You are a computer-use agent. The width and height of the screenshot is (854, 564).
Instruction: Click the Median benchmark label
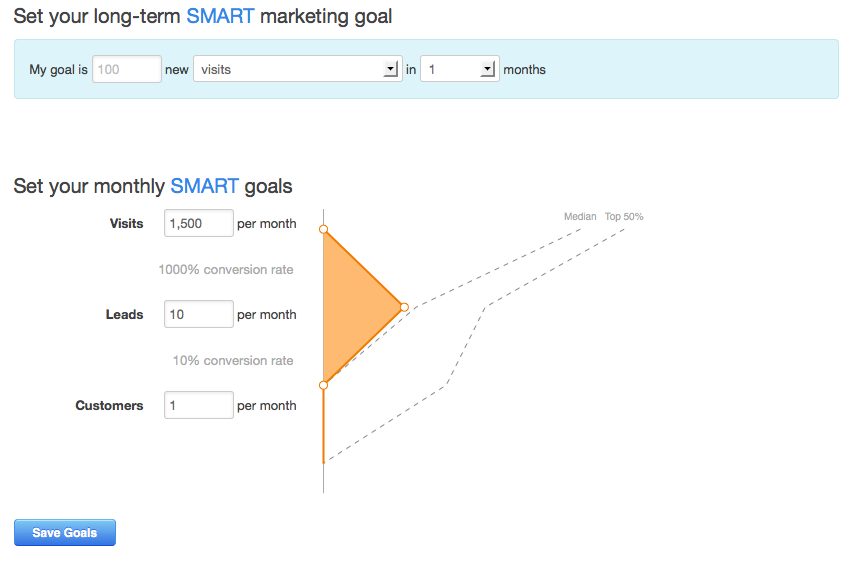(x=580, y=217)
